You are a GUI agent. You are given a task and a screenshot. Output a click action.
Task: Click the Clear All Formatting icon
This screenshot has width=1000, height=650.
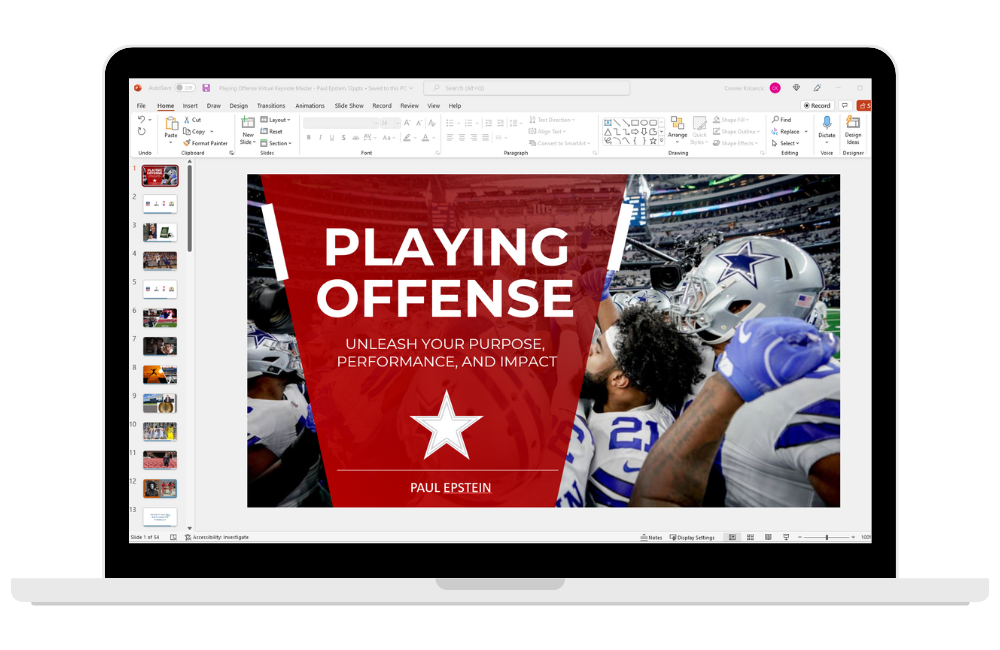(x=432, y=122)
